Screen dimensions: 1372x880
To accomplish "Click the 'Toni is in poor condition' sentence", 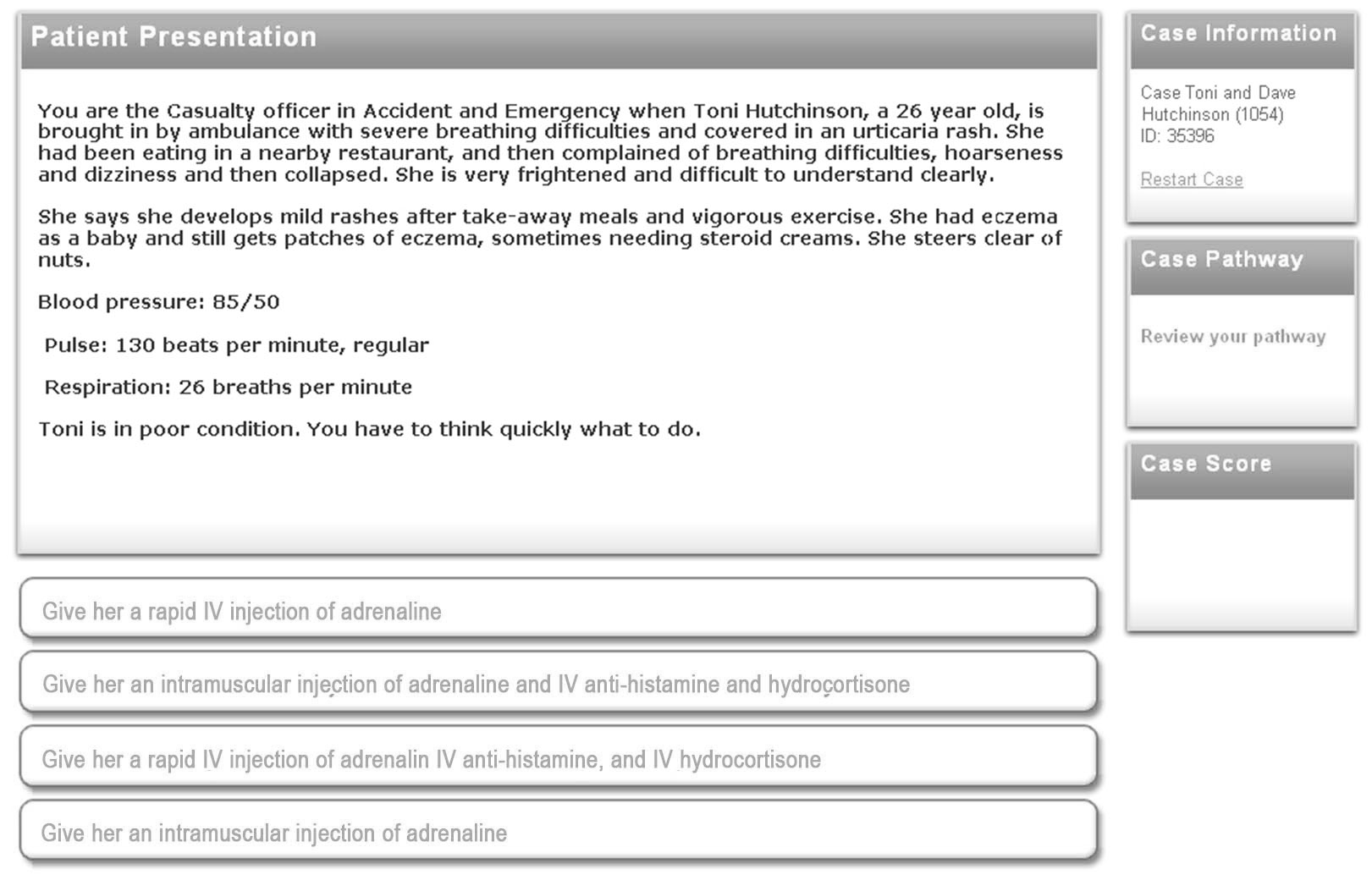I will click(x=369, y=429).
